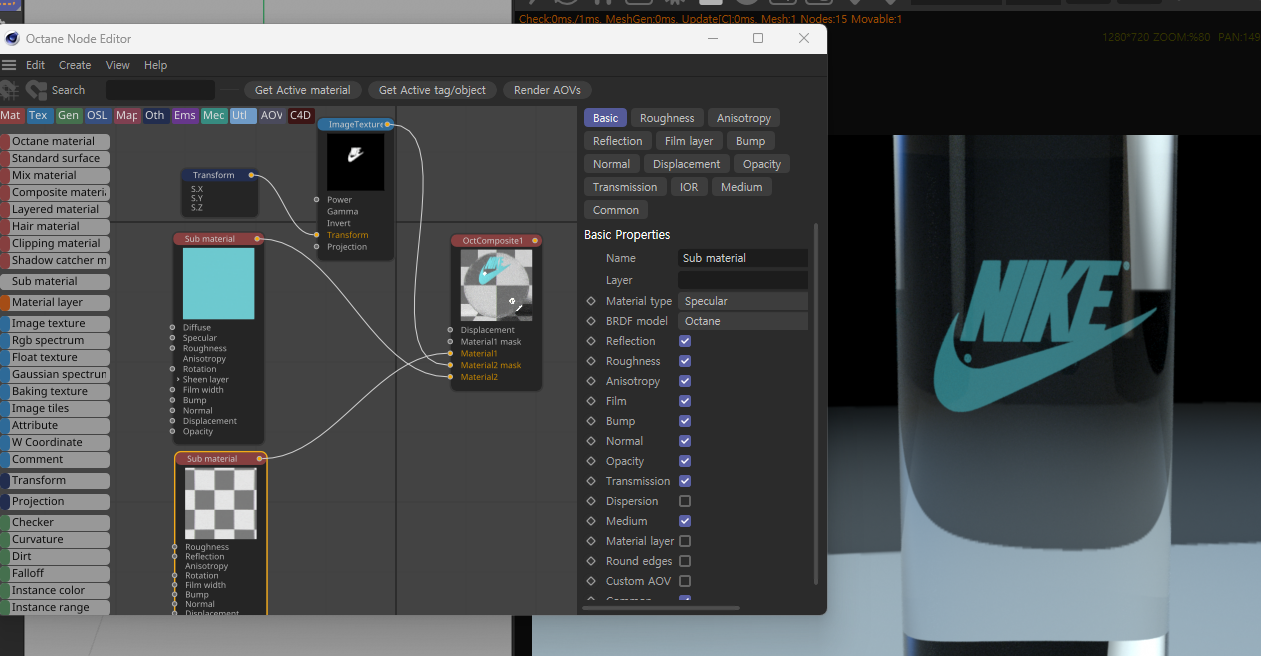Enable the Round edges checkbox
This screenshot has height=656, width=1261.
tap(685, 561)
